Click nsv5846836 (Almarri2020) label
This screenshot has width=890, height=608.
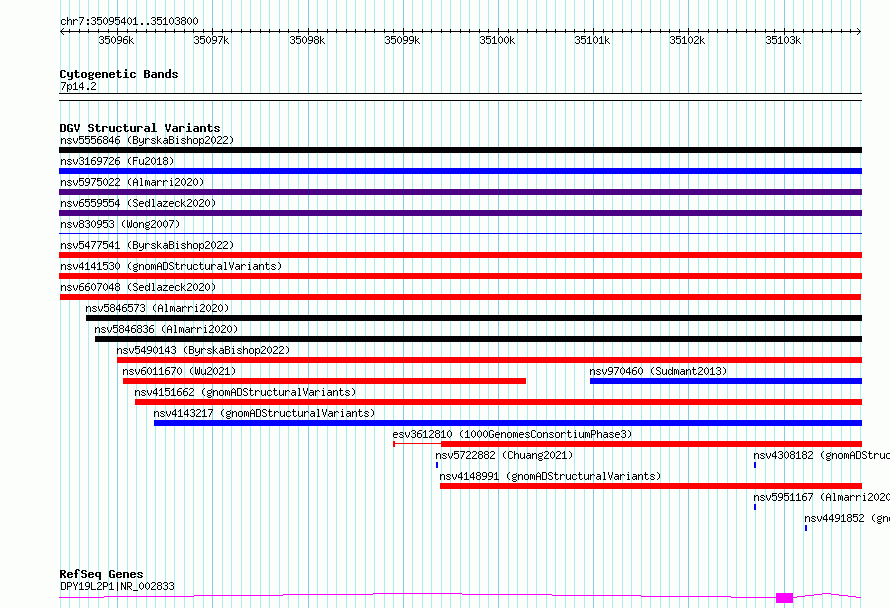[x=166, y=329]
